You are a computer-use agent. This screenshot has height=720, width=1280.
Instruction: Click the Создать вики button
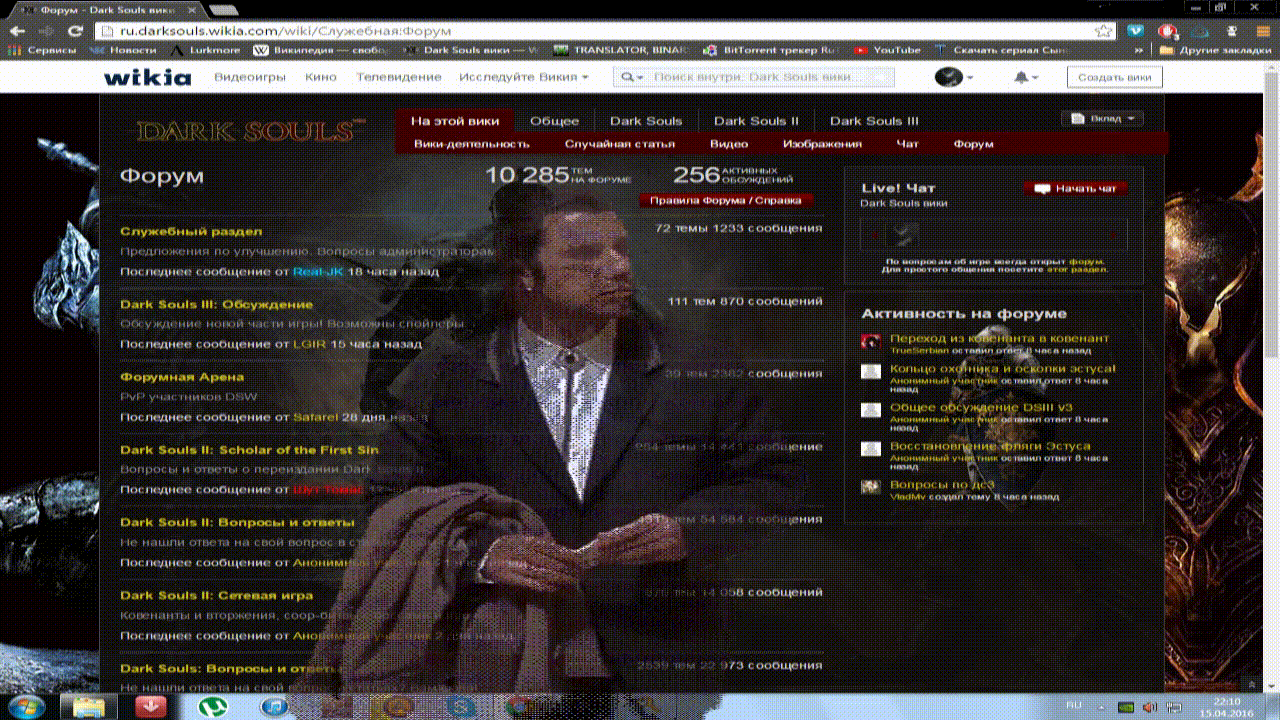[1115, 77]
